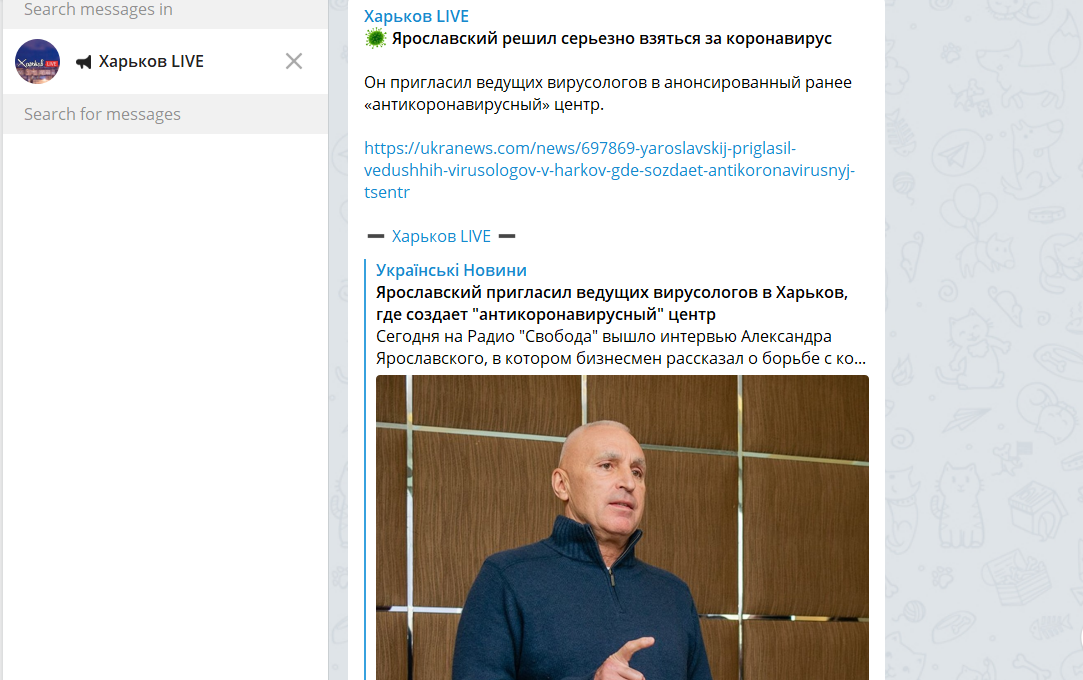Click the message text about «антикоронавирусный» центр

(608, 93)
